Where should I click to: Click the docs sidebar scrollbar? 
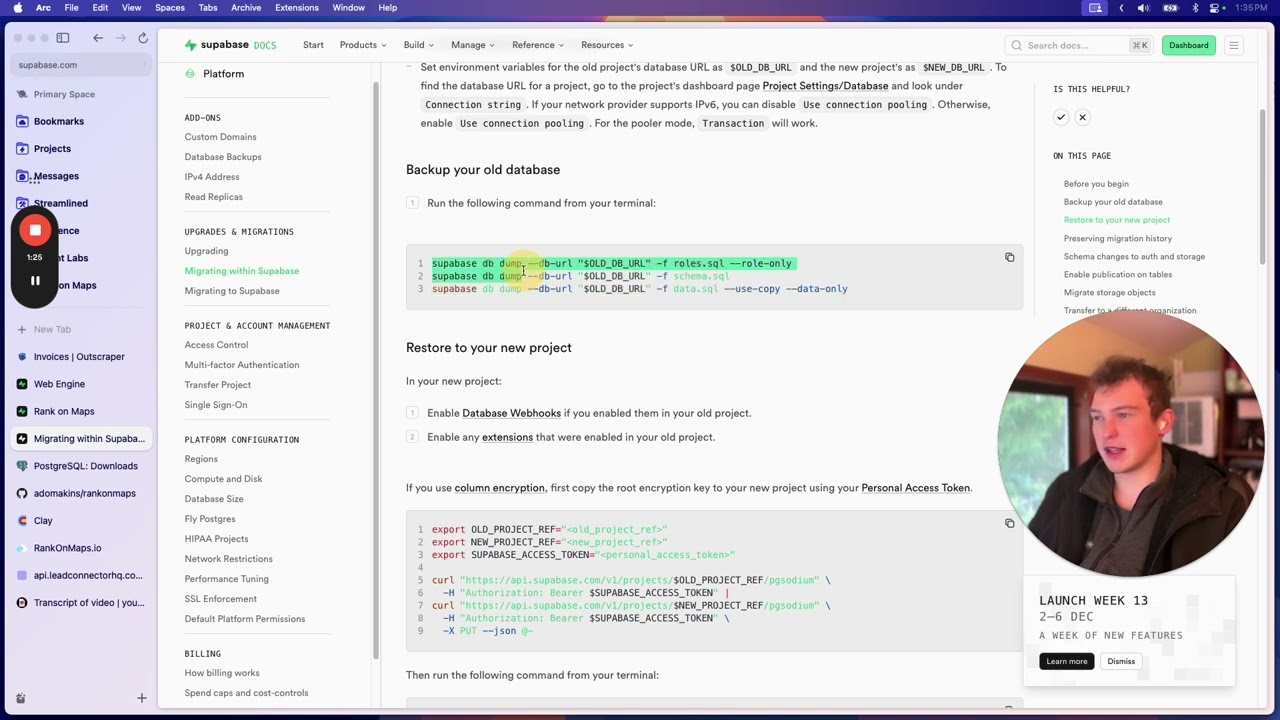click(x=376, y=370)
